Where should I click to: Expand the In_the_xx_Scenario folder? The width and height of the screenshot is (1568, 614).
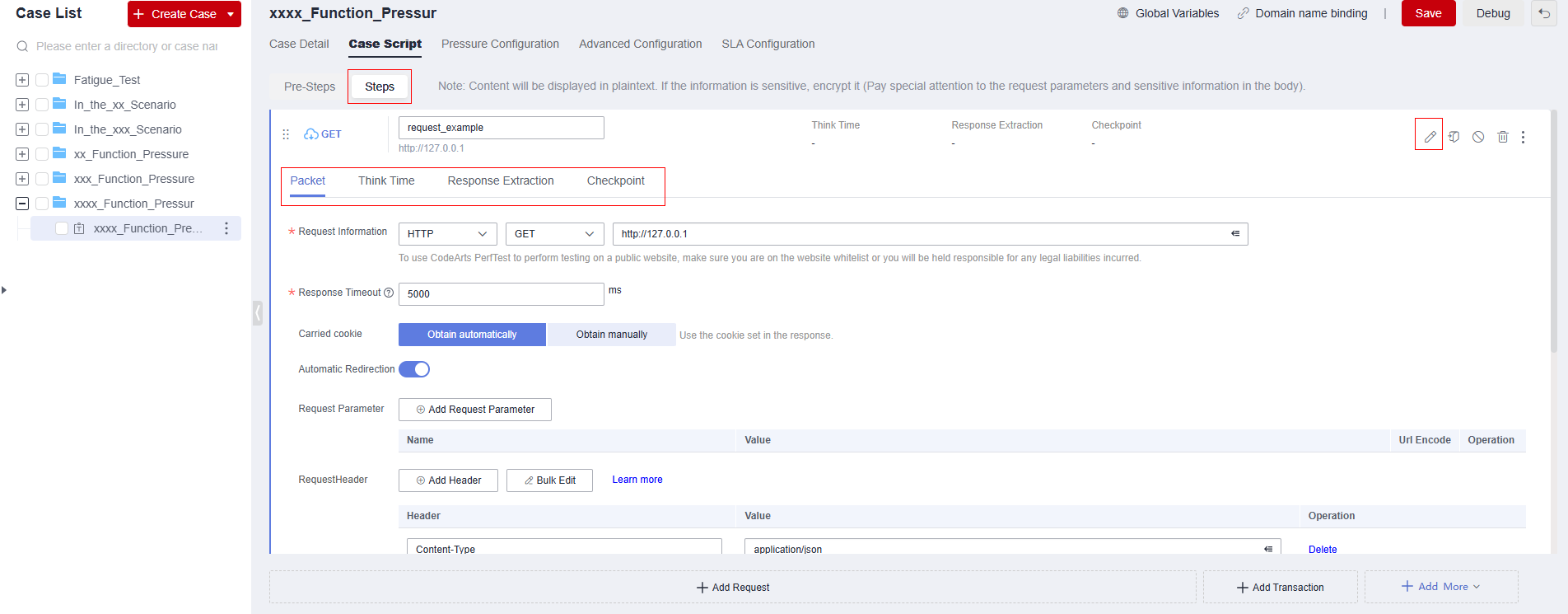point(22,105)
